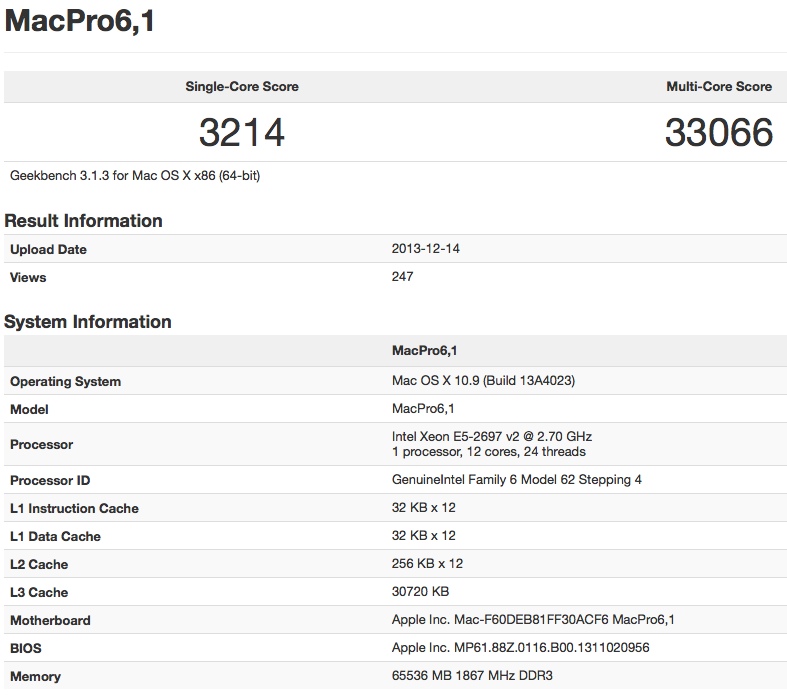Select the L3 Cache label
This screenshot has width=787, height=696.
39,593
